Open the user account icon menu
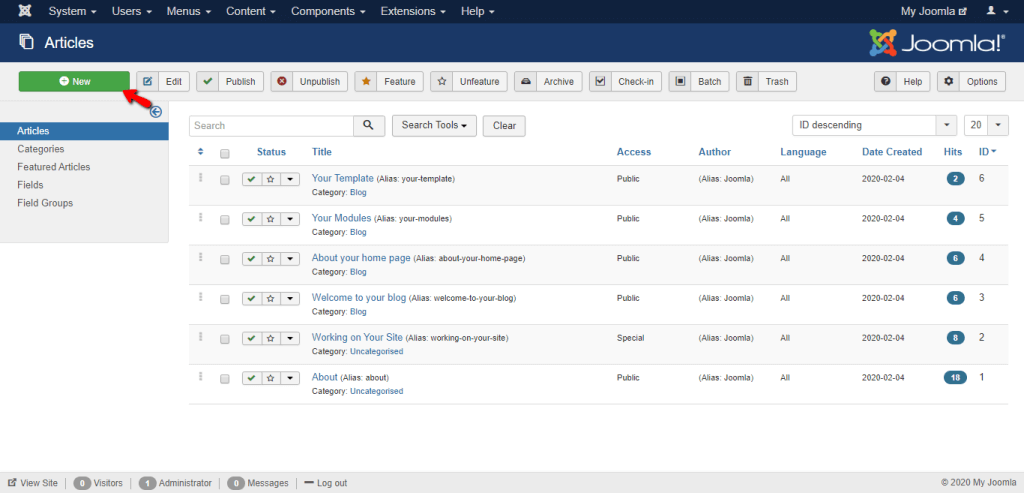The height and width of the screenshot is (493, 1024). point(996,11)
